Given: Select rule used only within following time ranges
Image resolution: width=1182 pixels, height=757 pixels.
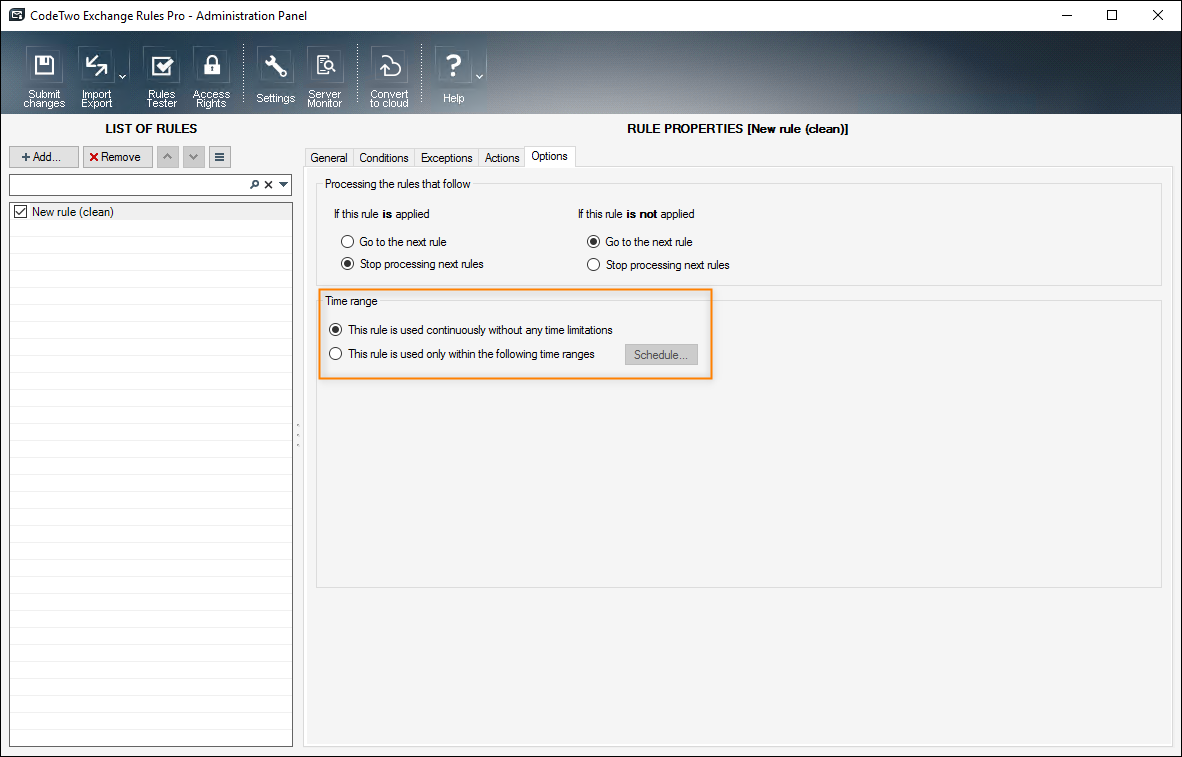Looking at the screenshot, I should tap(335, 354).
